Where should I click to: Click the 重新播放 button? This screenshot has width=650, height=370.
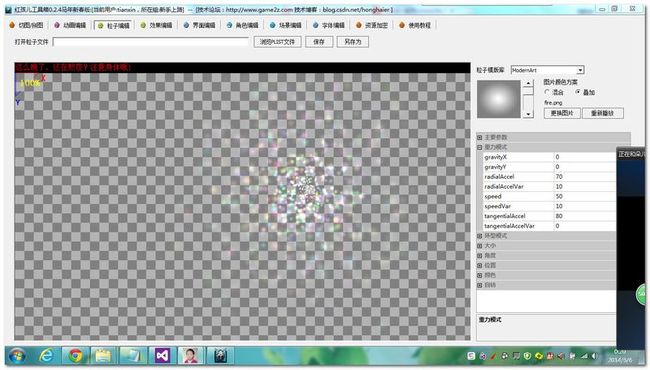(x=602, y=113)
